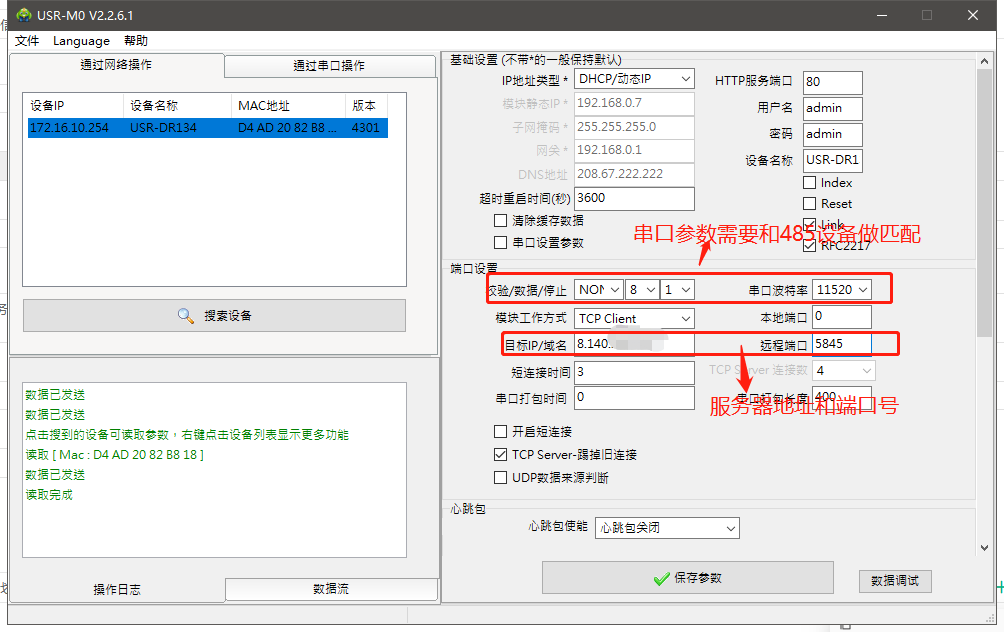This screenshot has height=632, width=1004.
Task: Click the 模块静态IP field 192.168.0.7
Action: (x=634, y=103)
